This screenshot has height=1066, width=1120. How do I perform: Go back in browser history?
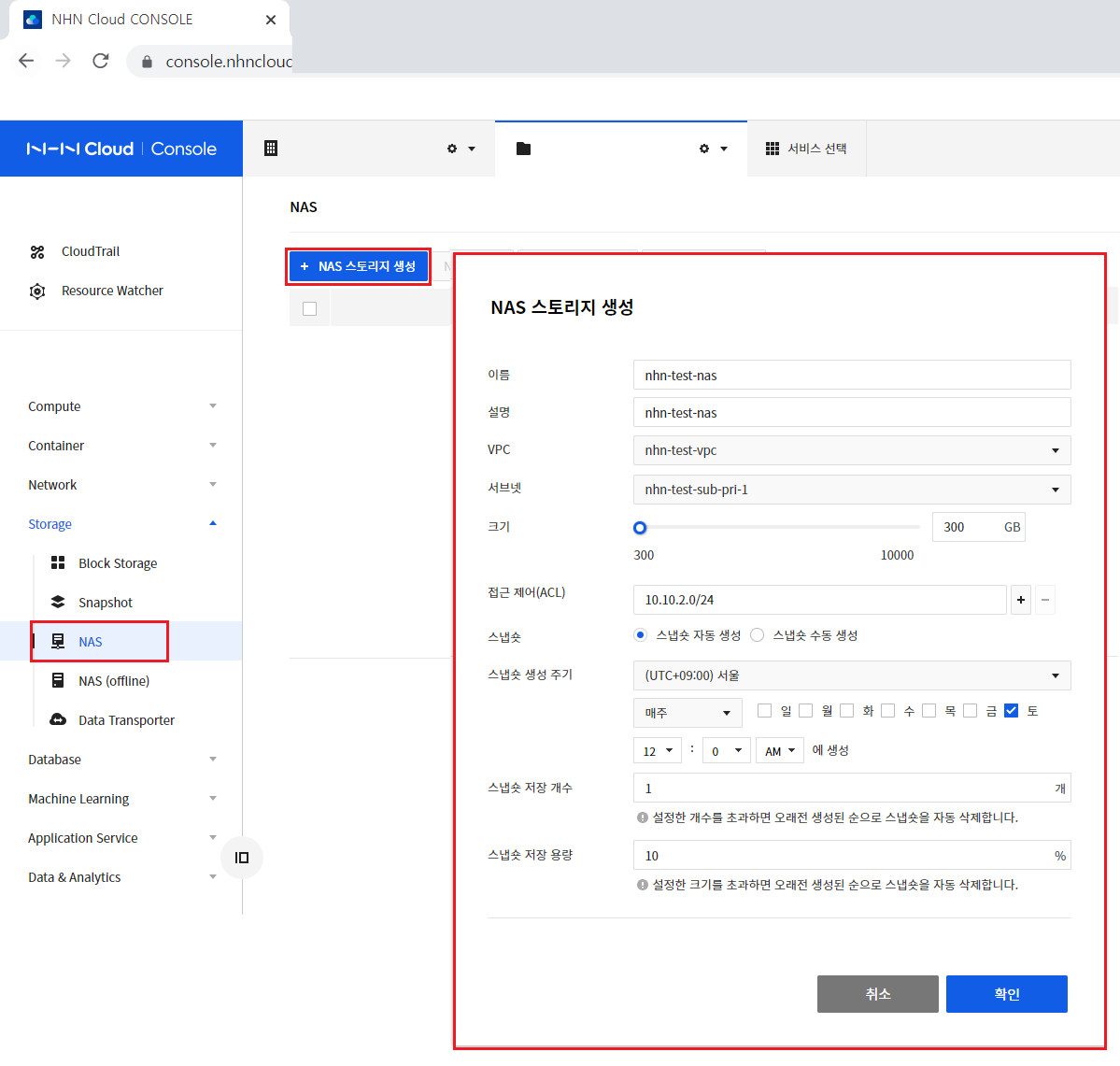[x=26, y=61]
